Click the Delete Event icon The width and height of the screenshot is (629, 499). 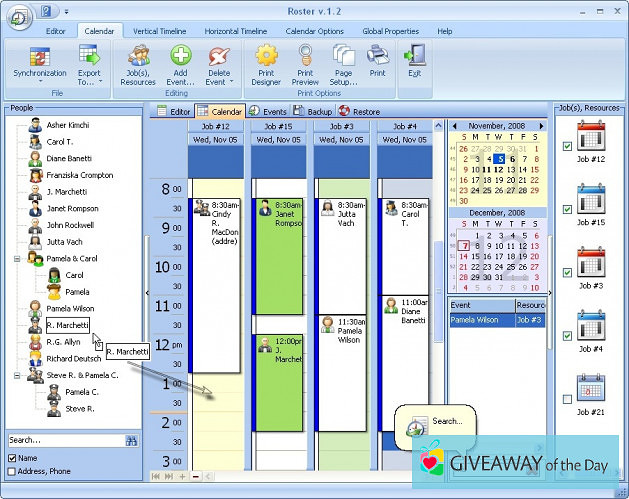click(x=218, y=56)
